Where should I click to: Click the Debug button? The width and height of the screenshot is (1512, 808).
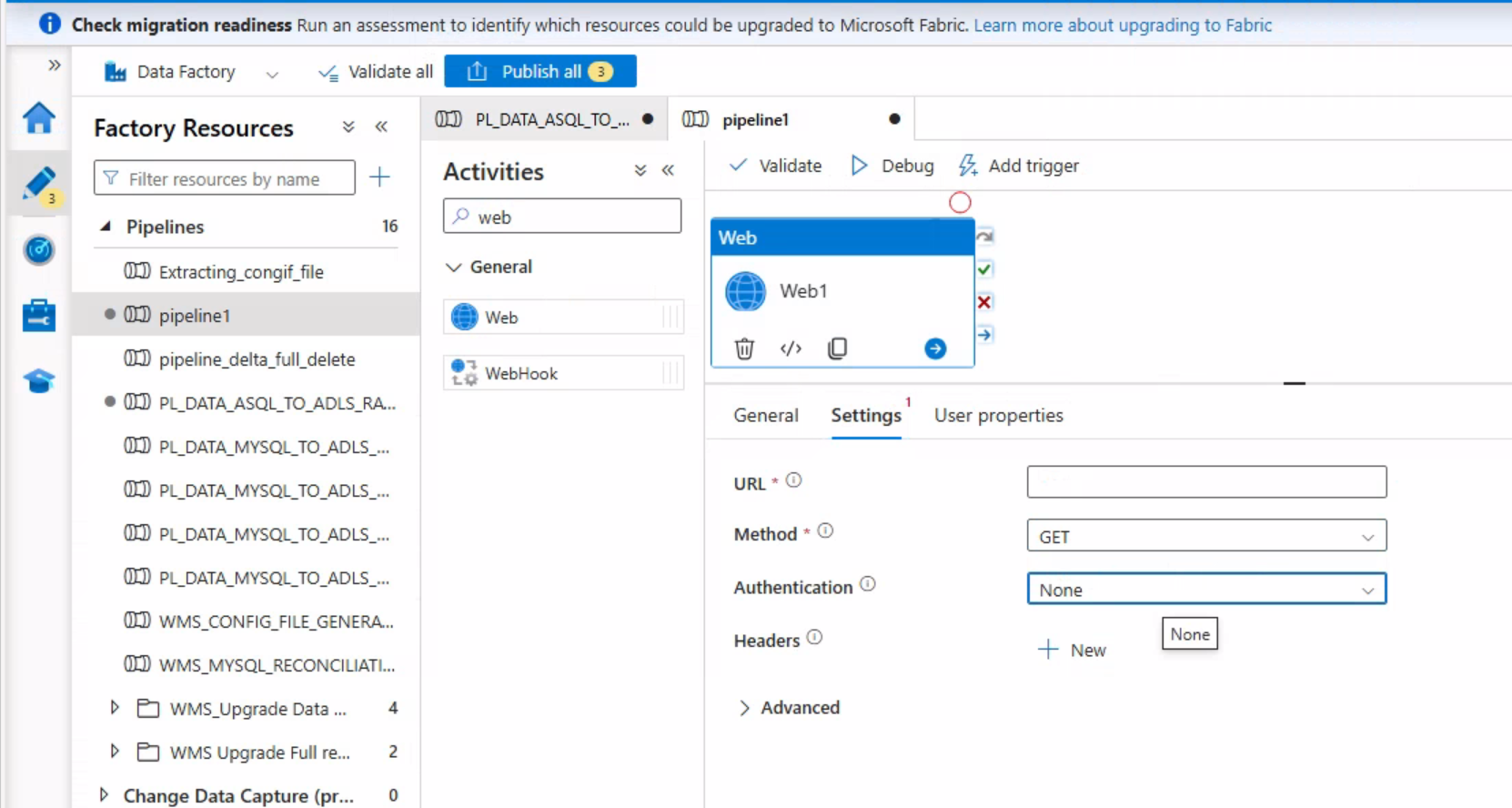[892, 166]
